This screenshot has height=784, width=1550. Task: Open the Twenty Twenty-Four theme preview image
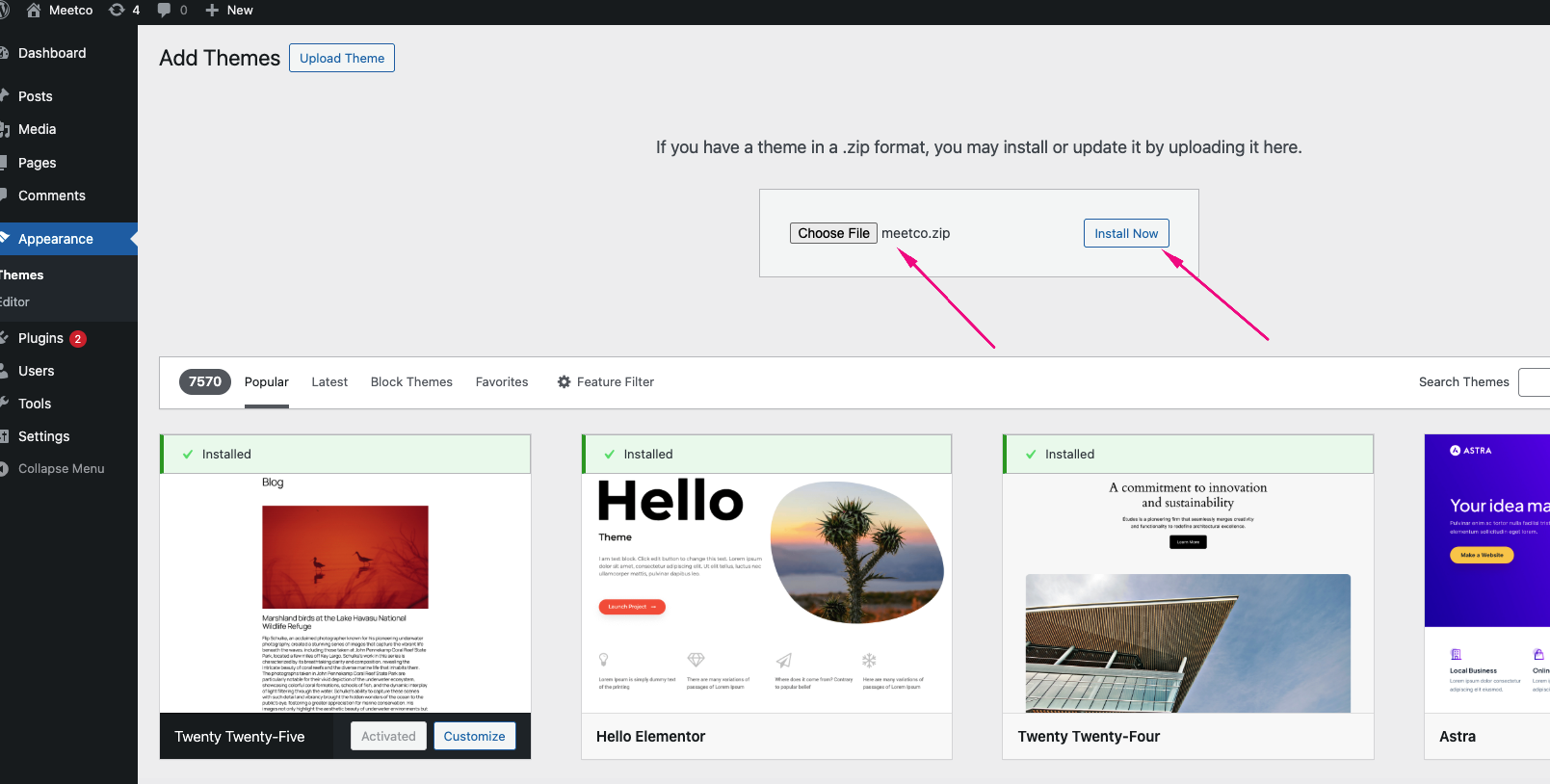(x=1188, y=592)
